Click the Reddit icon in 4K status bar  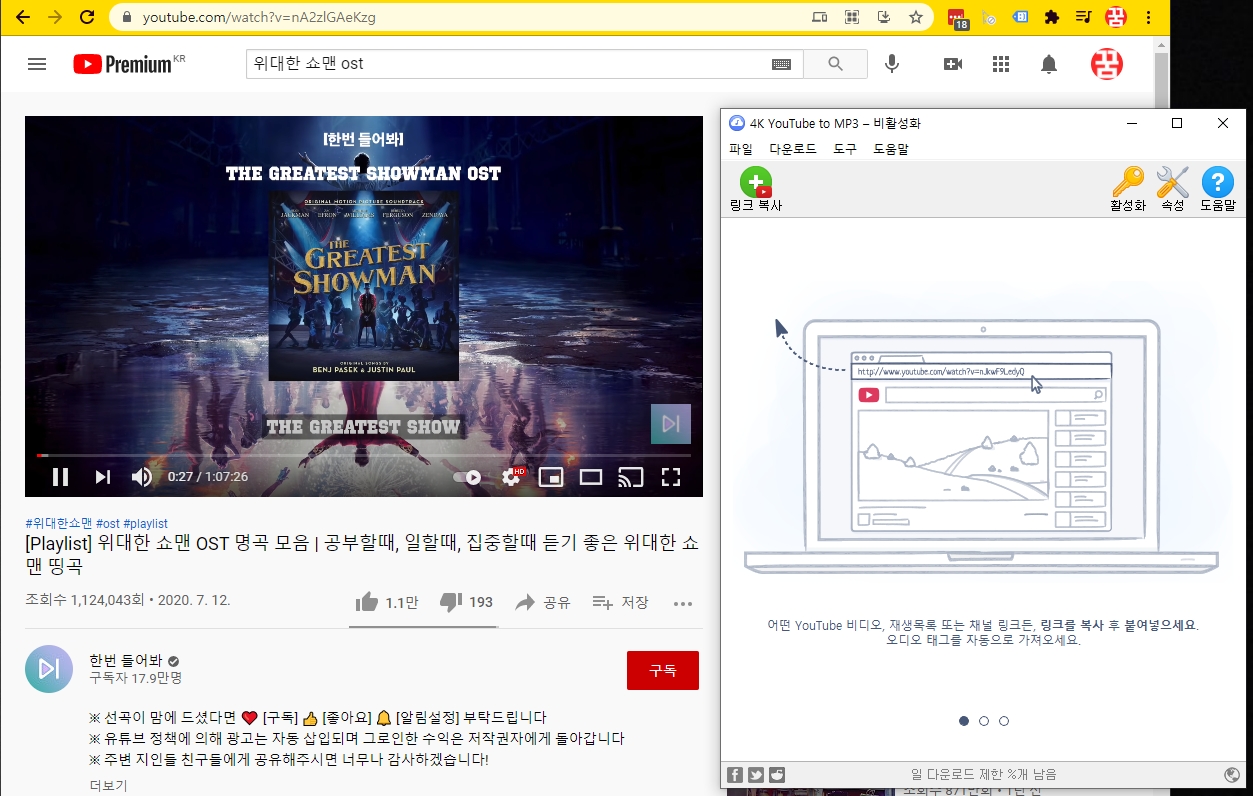click(x=777, y=775)
